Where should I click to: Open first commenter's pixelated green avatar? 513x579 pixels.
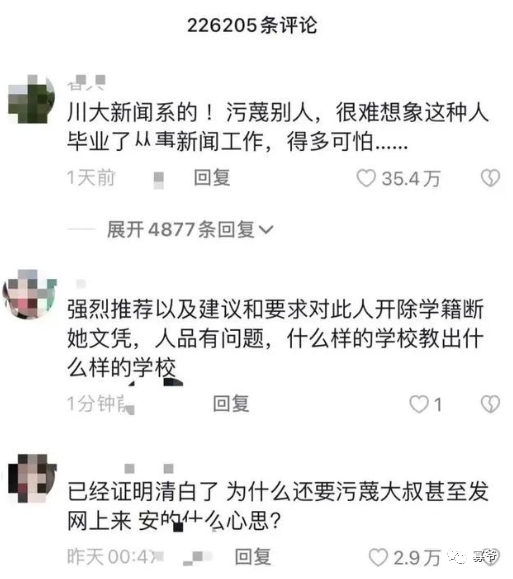pos(31,99)
